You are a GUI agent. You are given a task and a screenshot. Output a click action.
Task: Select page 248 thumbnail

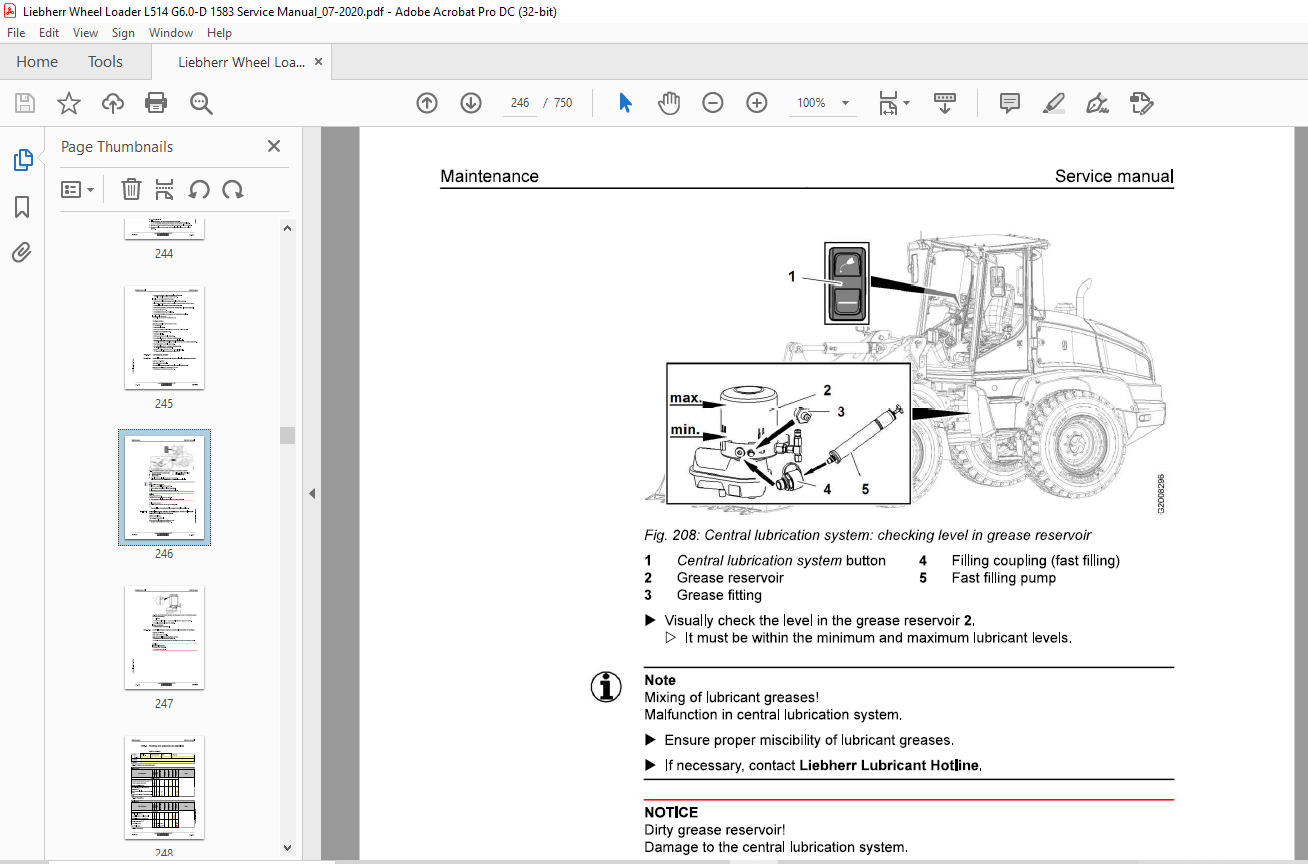coord(164,788)
